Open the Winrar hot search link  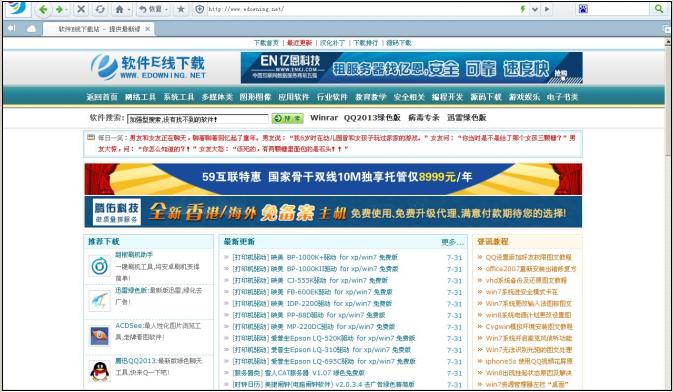tap(324, 118)
